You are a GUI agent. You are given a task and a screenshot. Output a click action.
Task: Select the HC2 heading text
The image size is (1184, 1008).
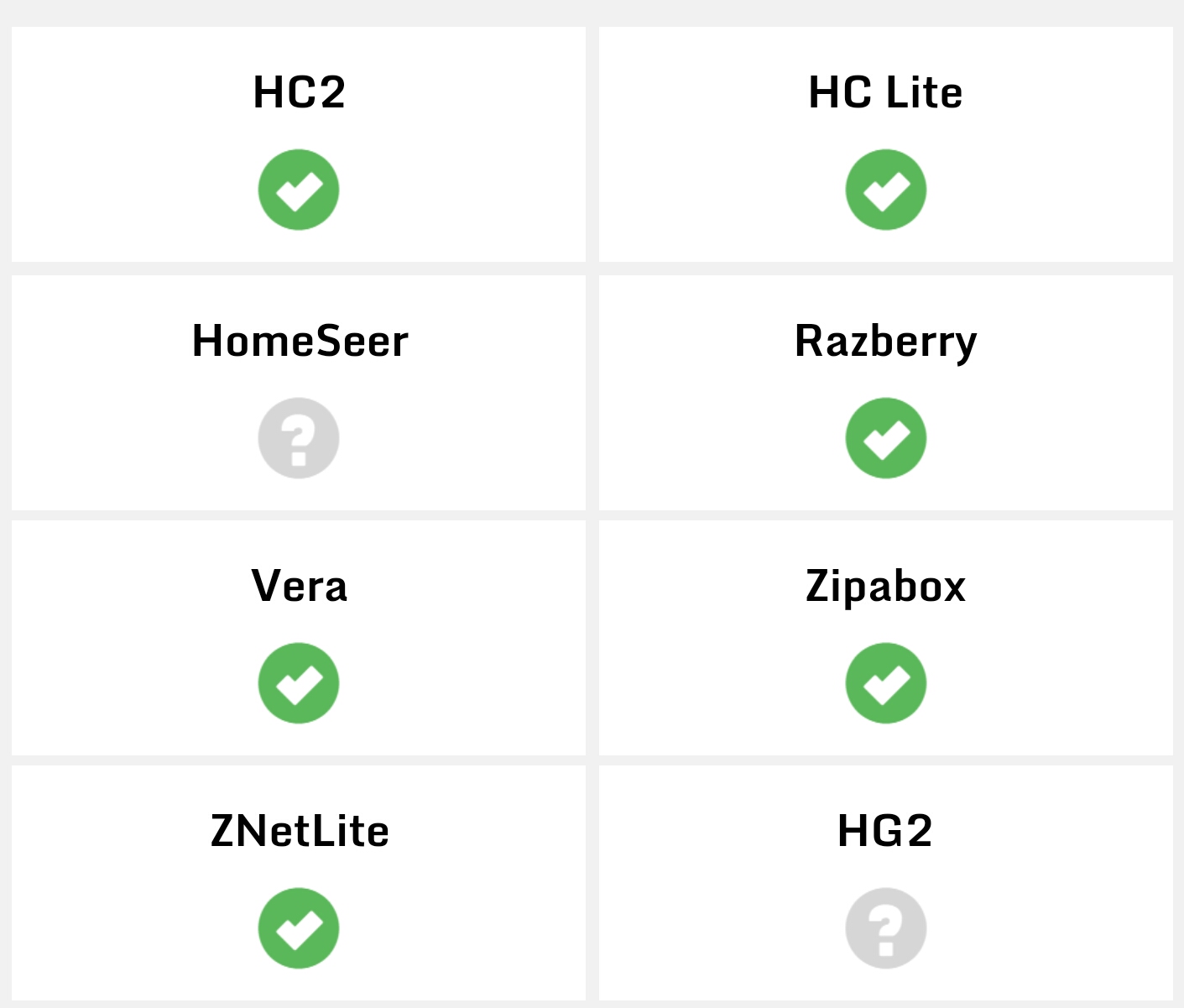point(300,92)
